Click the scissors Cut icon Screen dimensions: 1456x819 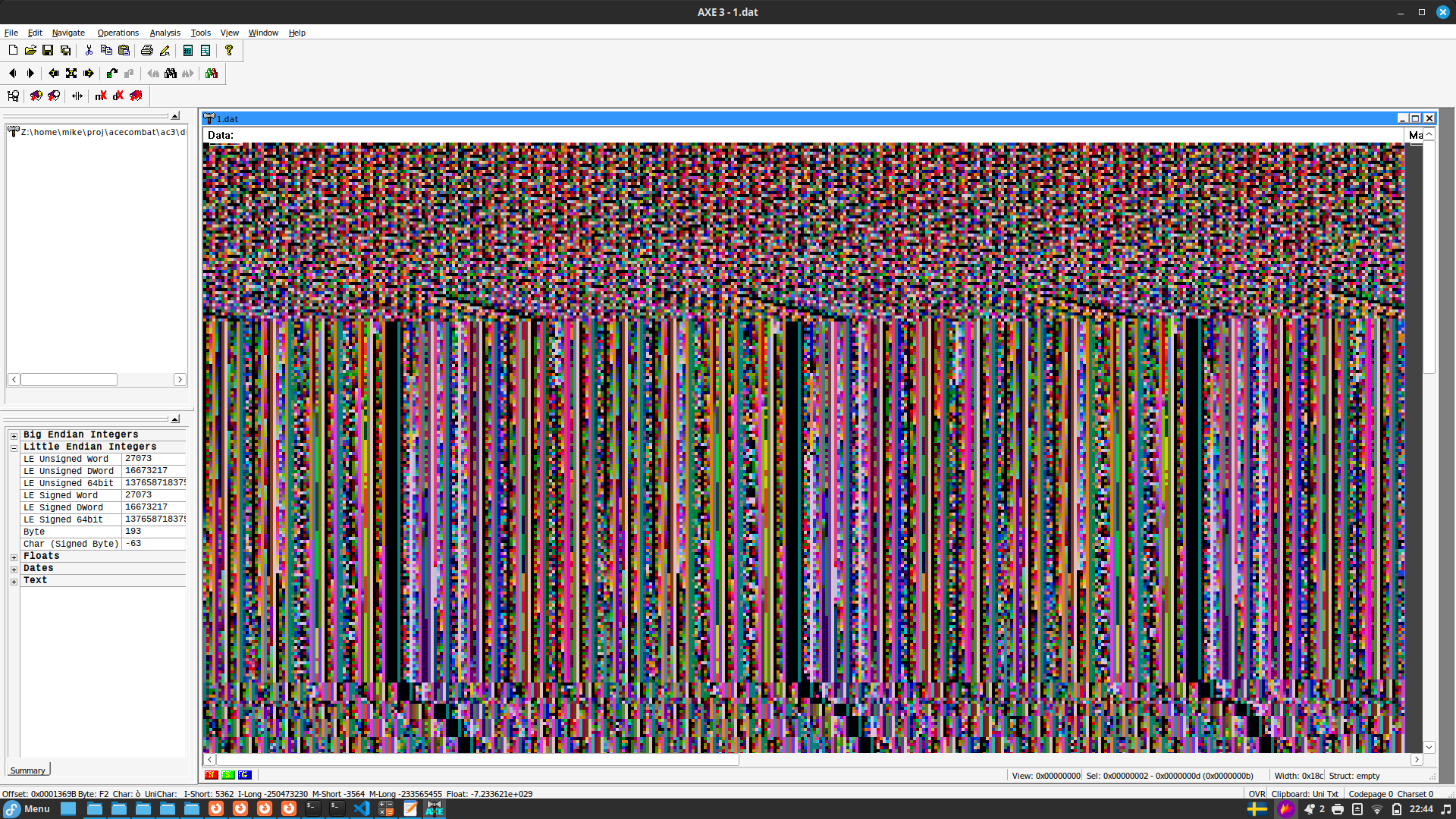[x=89, y=50]
